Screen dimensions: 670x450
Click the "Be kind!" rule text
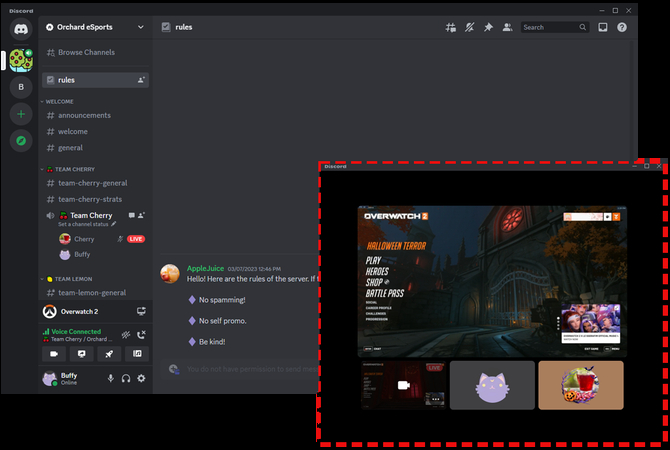coord(212,342)
